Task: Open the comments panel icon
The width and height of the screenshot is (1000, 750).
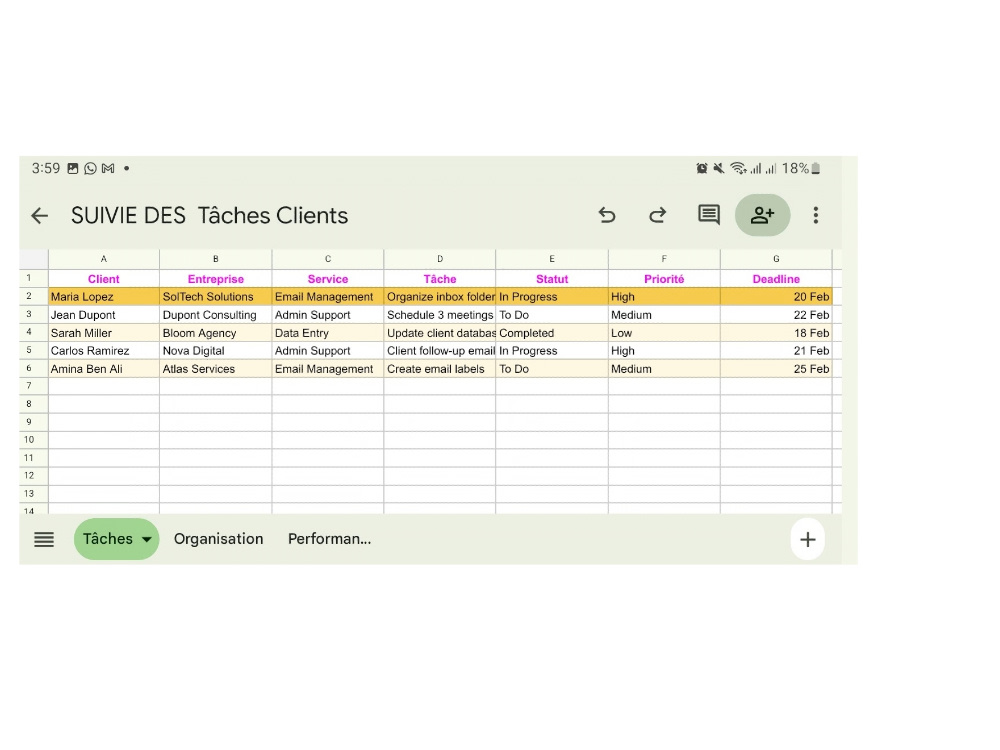Action: point(709,215)
